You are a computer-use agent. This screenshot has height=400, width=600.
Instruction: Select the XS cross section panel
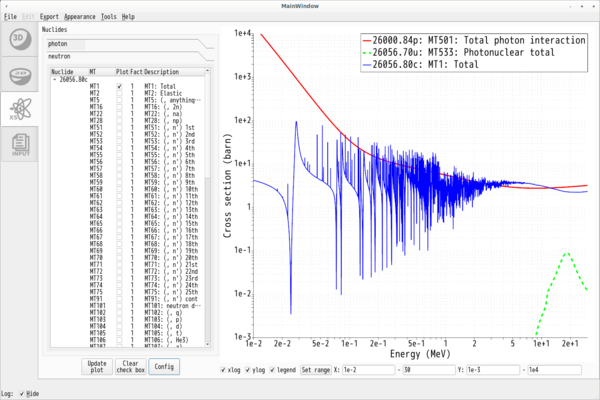click(19, 108)
